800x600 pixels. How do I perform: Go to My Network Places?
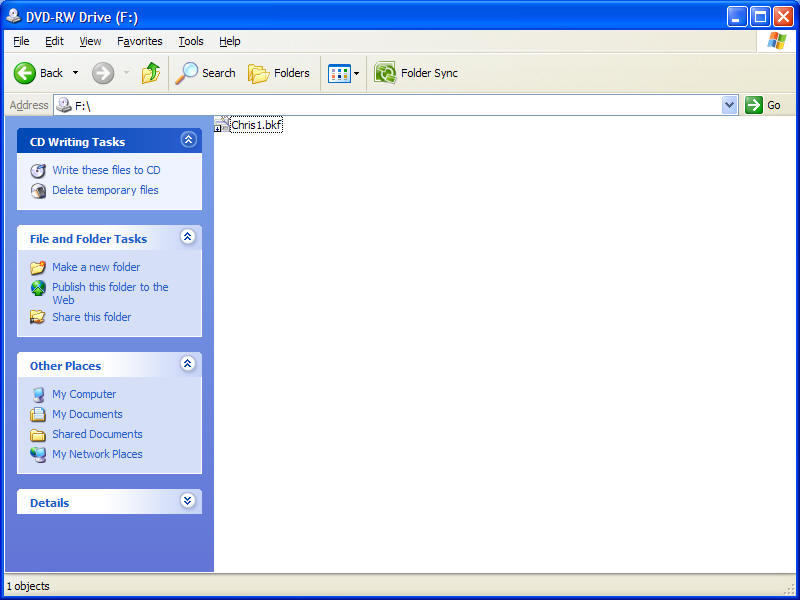[97, 454]
